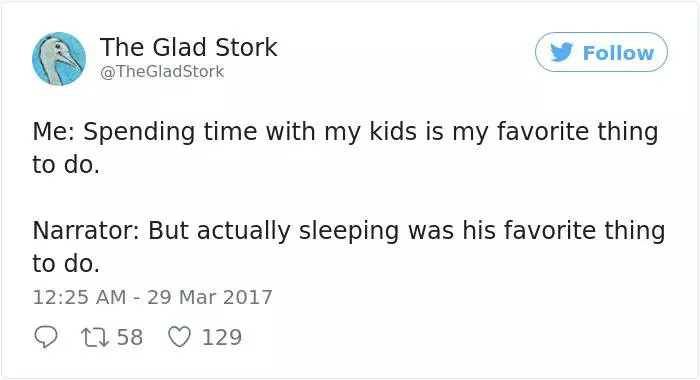
Task: Like the tweet with heart icon
Action: (179, 337)
